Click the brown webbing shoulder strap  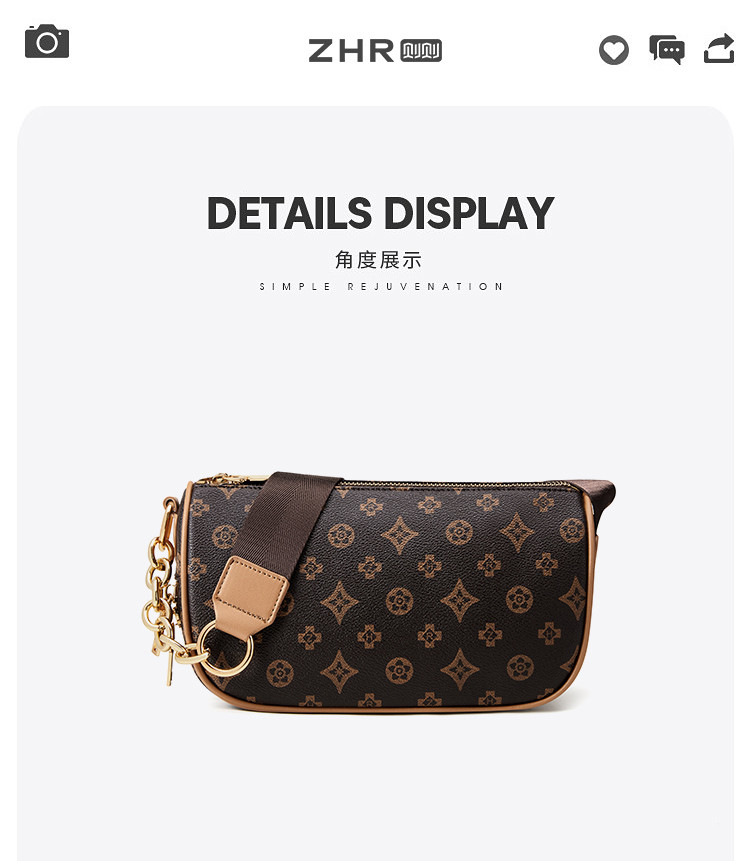point(286,521)
